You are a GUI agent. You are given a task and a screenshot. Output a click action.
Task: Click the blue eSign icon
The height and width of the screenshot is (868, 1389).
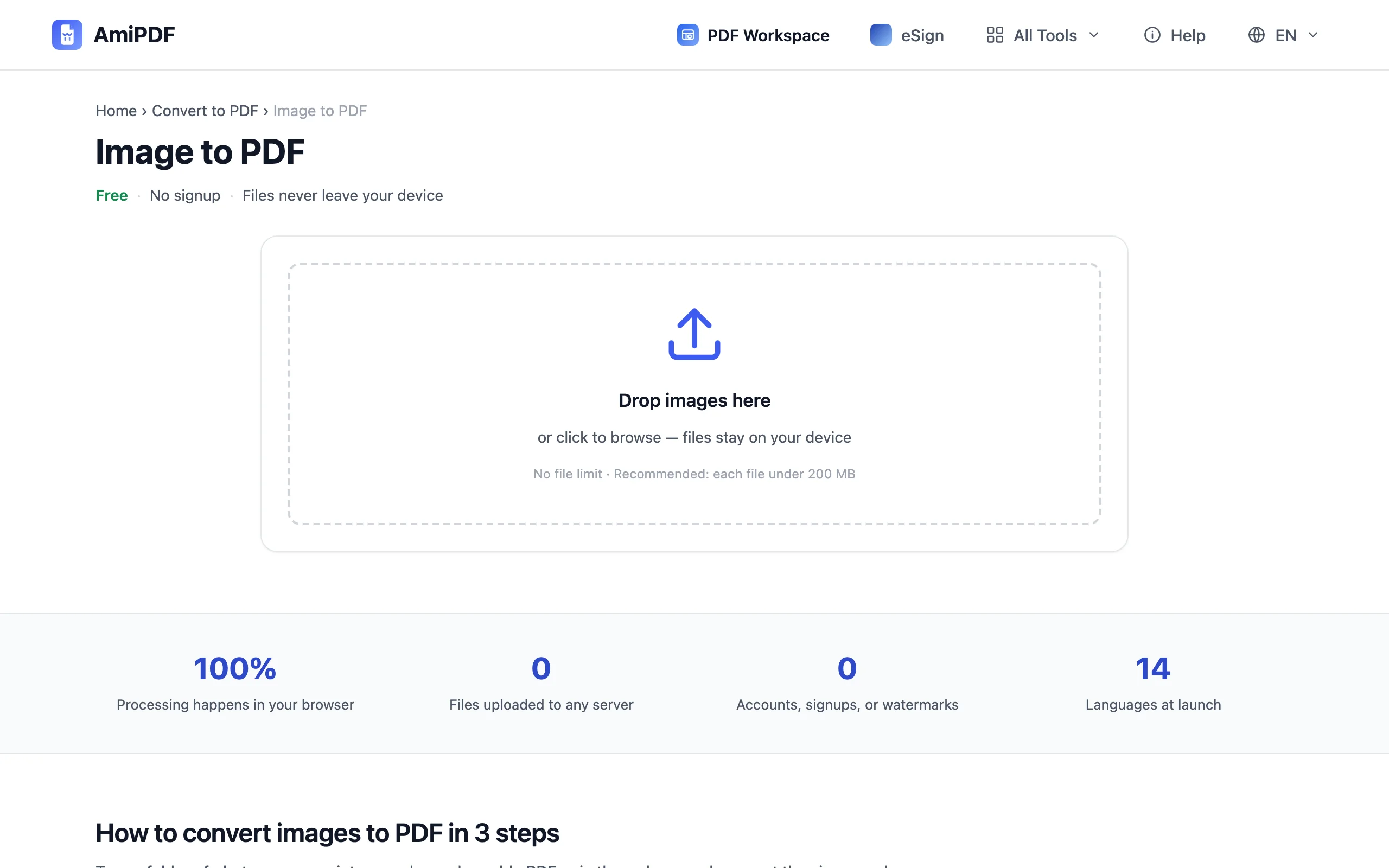click(x=881, y=35)
